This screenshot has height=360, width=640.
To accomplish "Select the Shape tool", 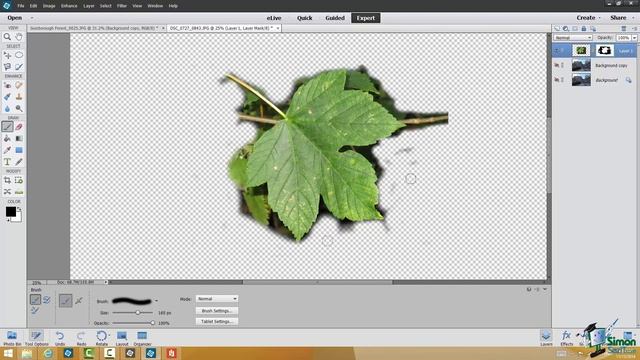I will 19,150.
